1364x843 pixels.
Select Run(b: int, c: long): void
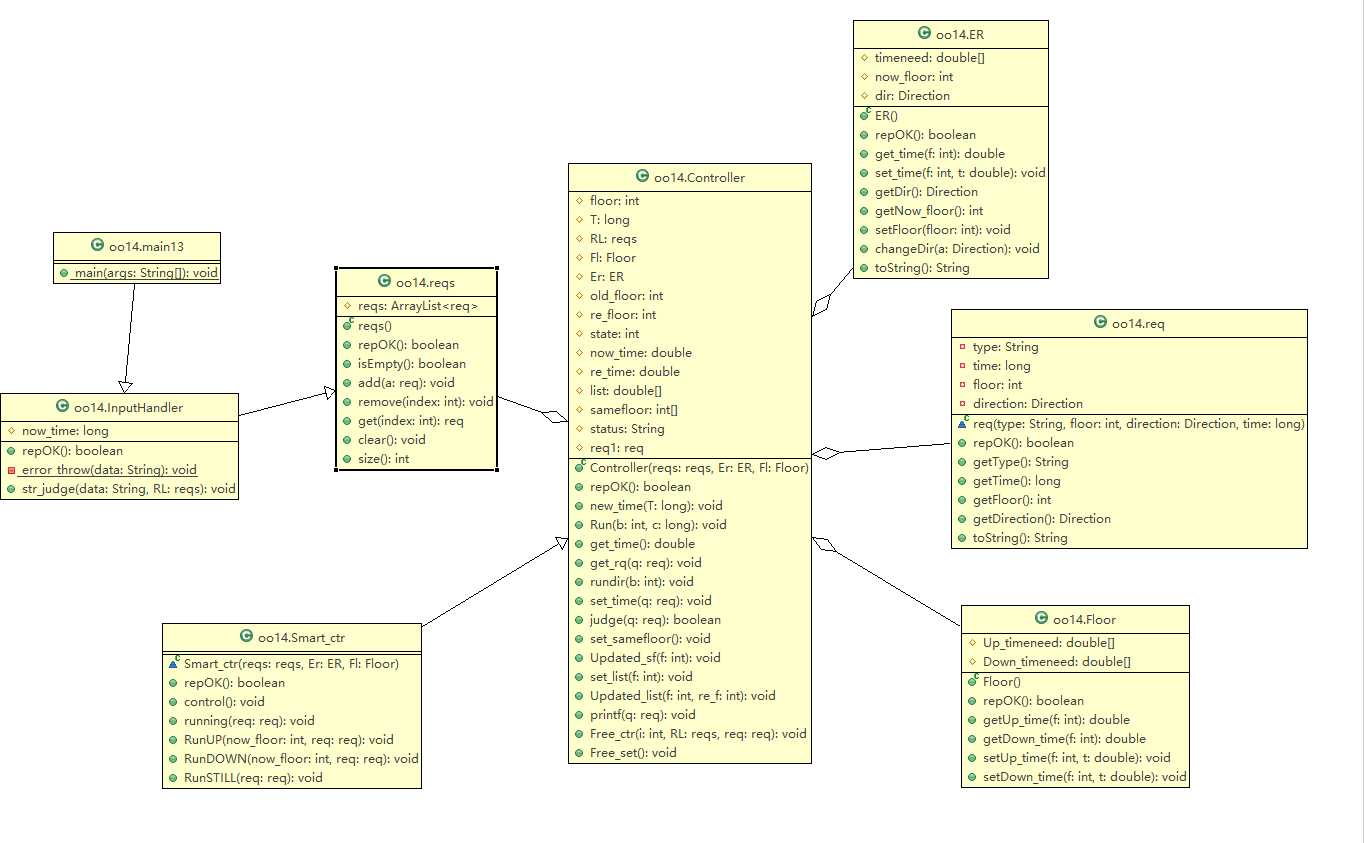pyautogui.click(x=658, y=525)
